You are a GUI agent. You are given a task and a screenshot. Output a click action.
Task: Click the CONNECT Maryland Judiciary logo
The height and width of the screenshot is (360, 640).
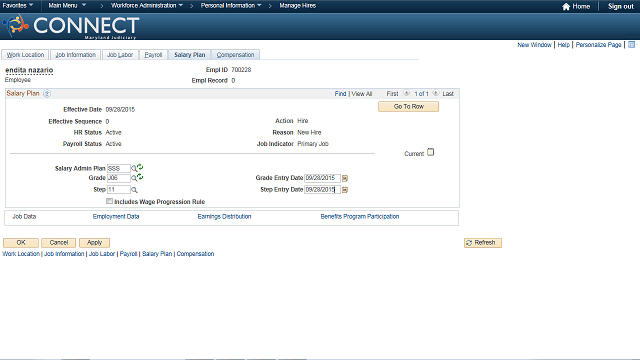point(71,27)
